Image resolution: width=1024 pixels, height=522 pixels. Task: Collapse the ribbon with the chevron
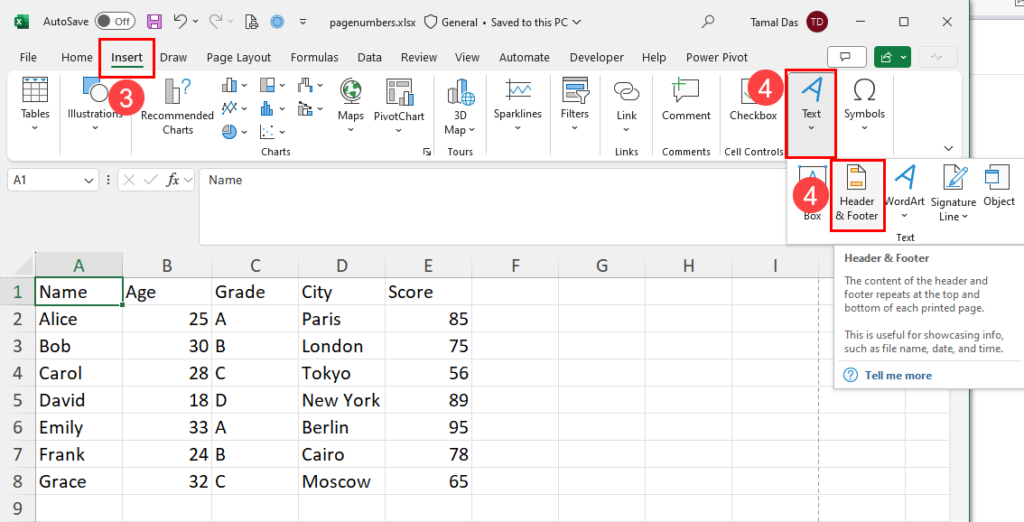[948, 148]
